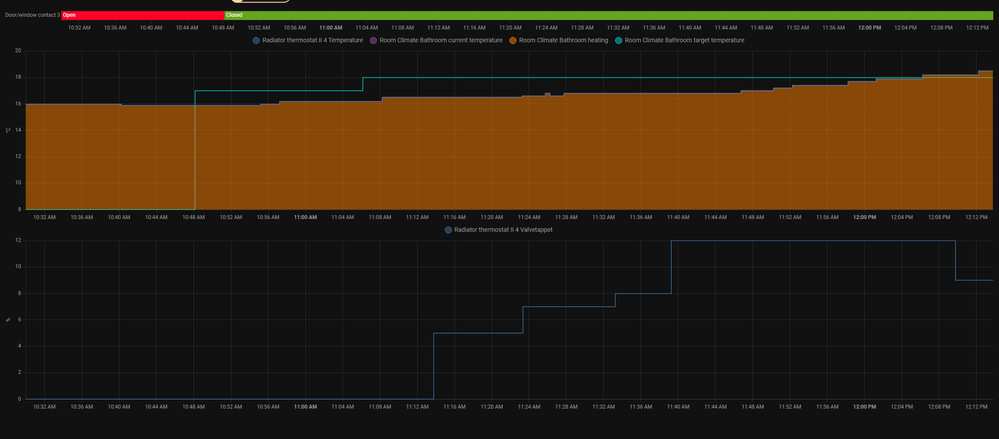
Task: Click the Radiator thermostat II 4 Valvetappet label
Action: point(504,230)
